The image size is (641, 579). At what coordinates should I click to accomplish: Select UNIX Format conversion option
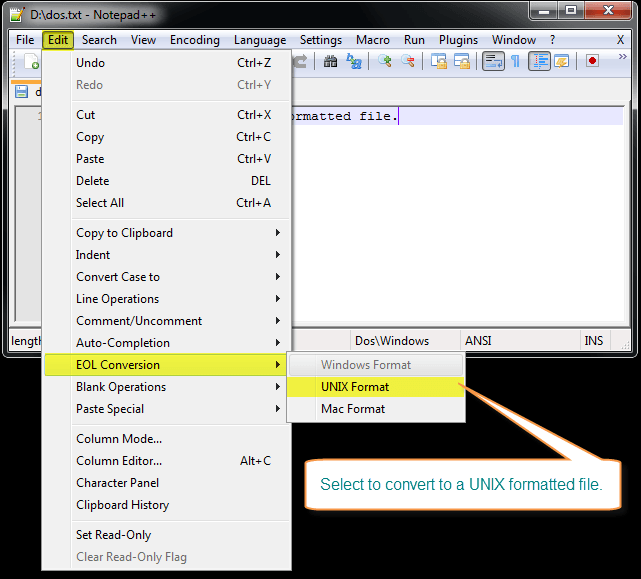(376, 387)
